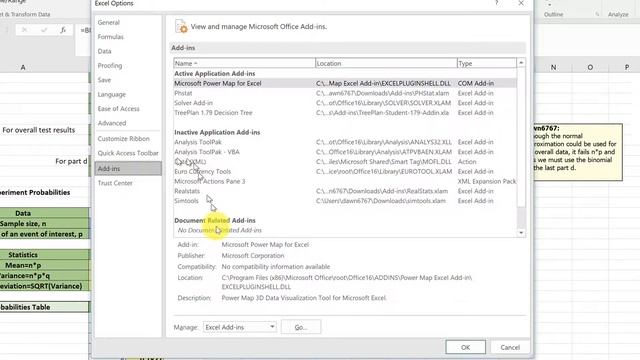Select the Simtools add-in row
Image resolution: width=640 pixels, height=360 pixels.
click(345, 201)
